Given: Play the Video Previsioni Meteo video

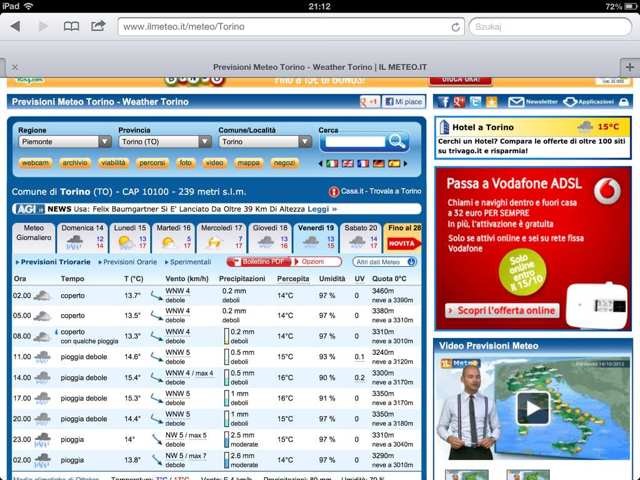Looking at the screenshot, I should coord(533,408).
